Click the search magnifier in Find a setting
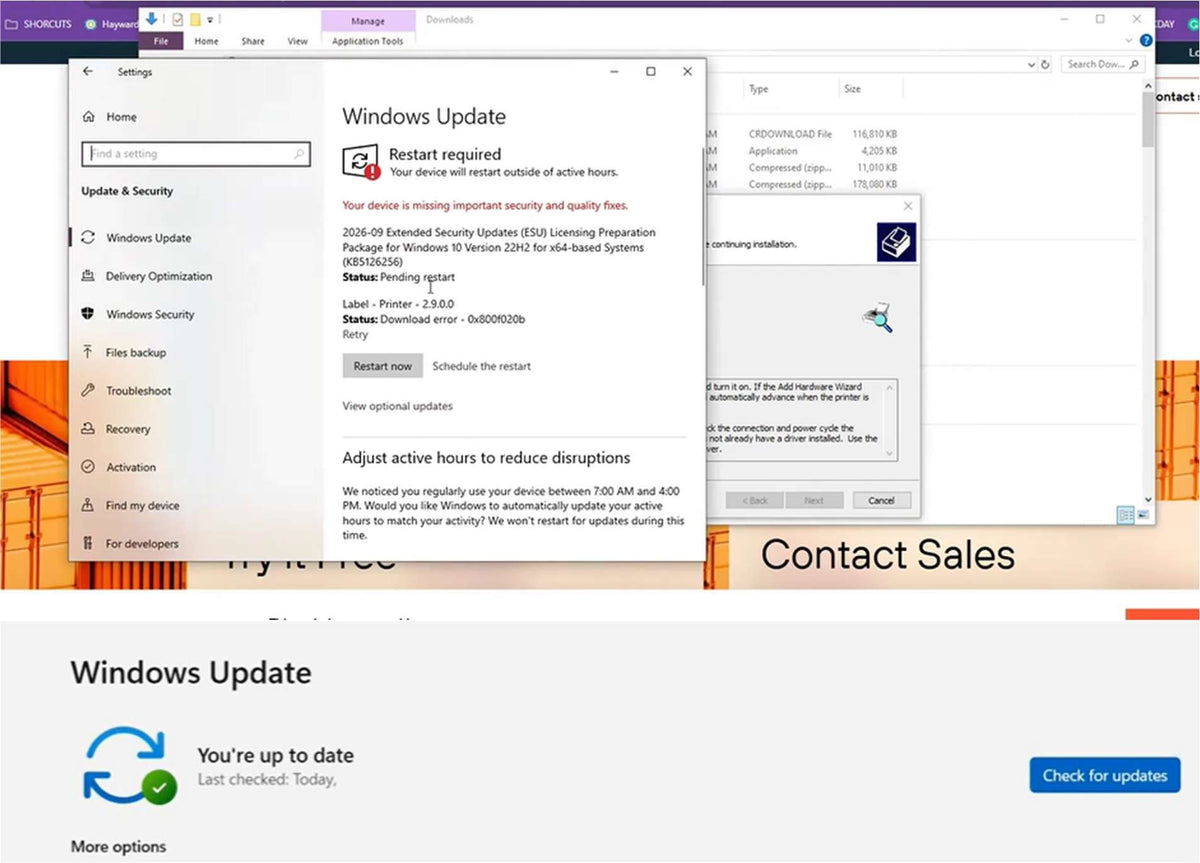 click(x=298, y=154)
